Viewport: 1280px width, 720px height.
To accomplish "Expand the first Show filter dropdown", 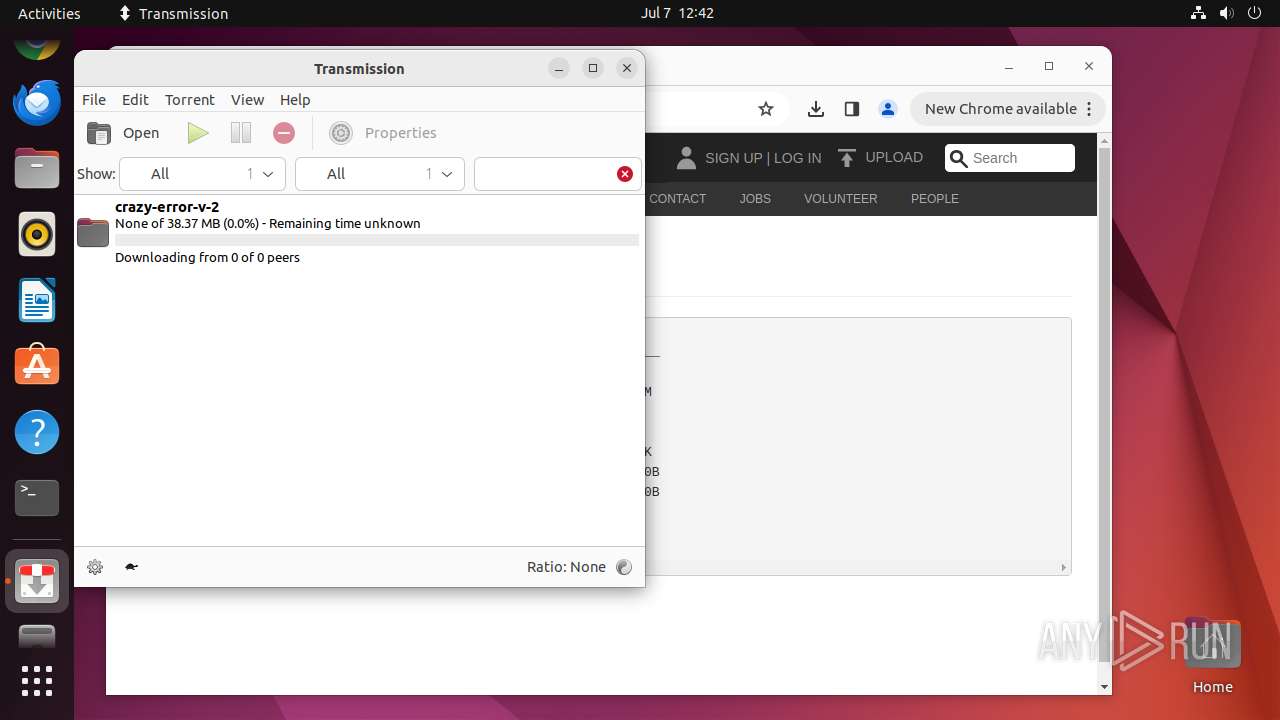I will (202, 174).
